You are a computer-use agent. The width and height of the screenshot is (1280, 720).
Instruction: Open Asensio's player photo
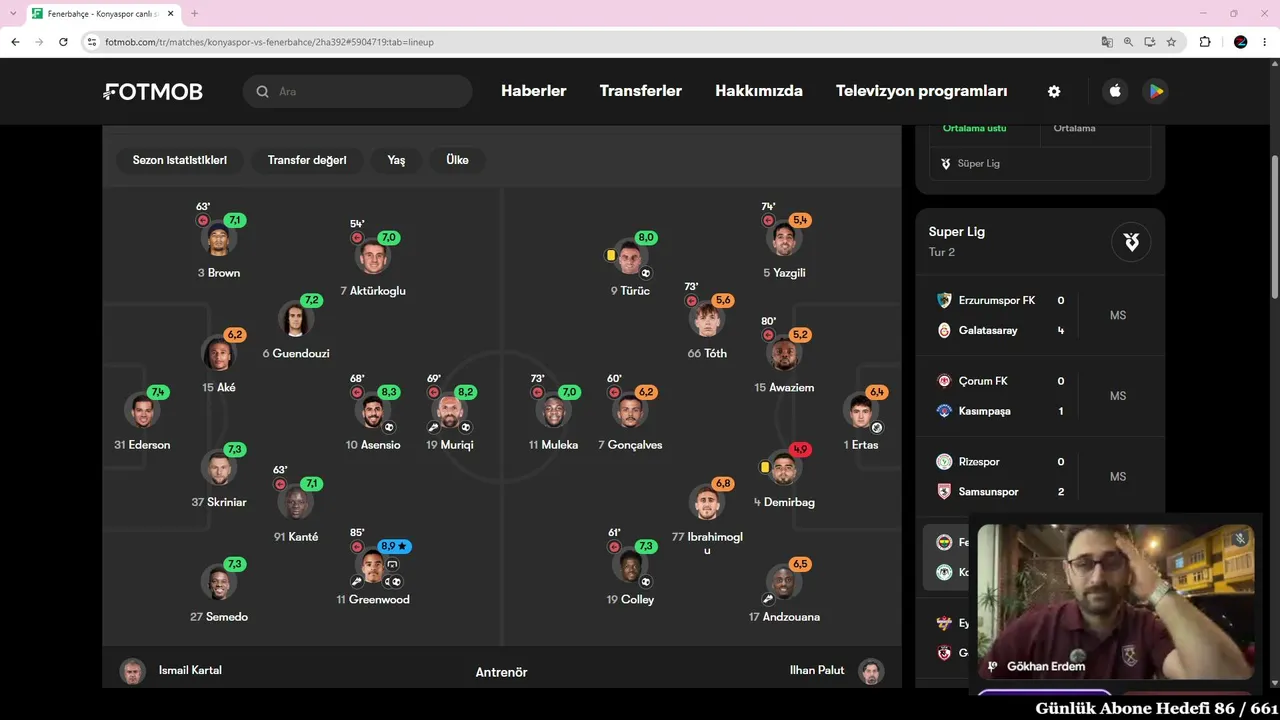(x=373, y=411)
